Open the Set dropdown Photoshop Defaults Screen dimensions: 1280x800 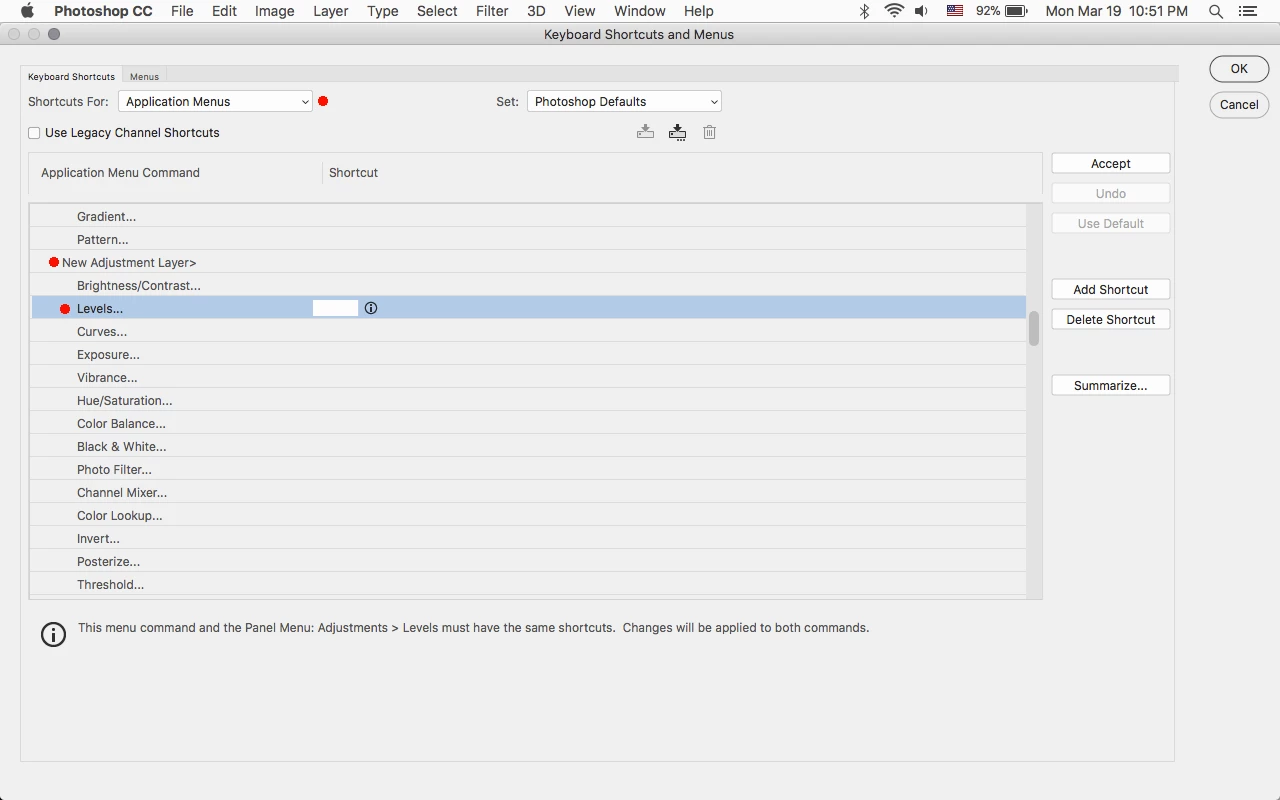pyautogui.click(x=624, y=101)
